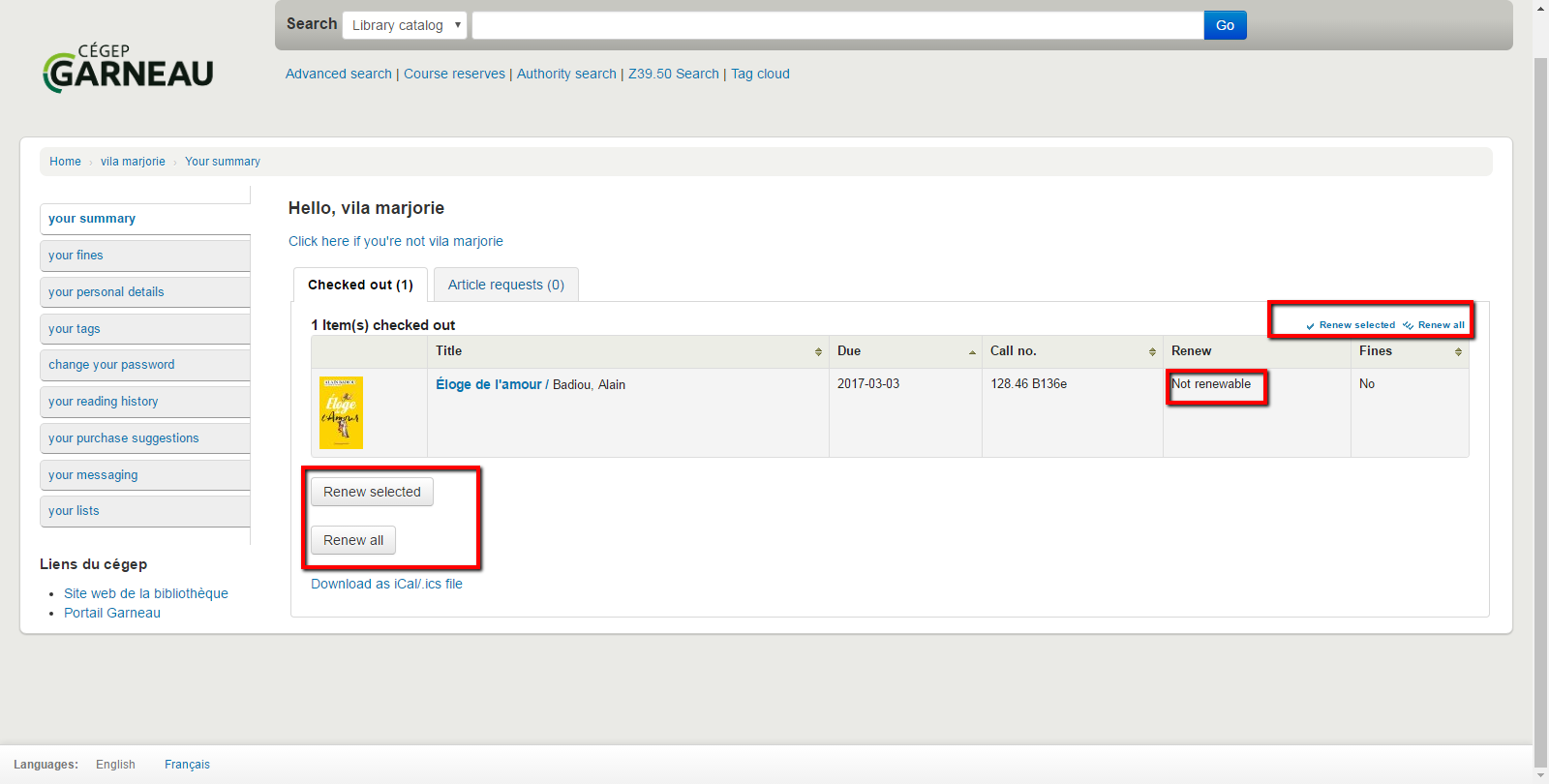Click the blue Go search button

point(1225,25)
